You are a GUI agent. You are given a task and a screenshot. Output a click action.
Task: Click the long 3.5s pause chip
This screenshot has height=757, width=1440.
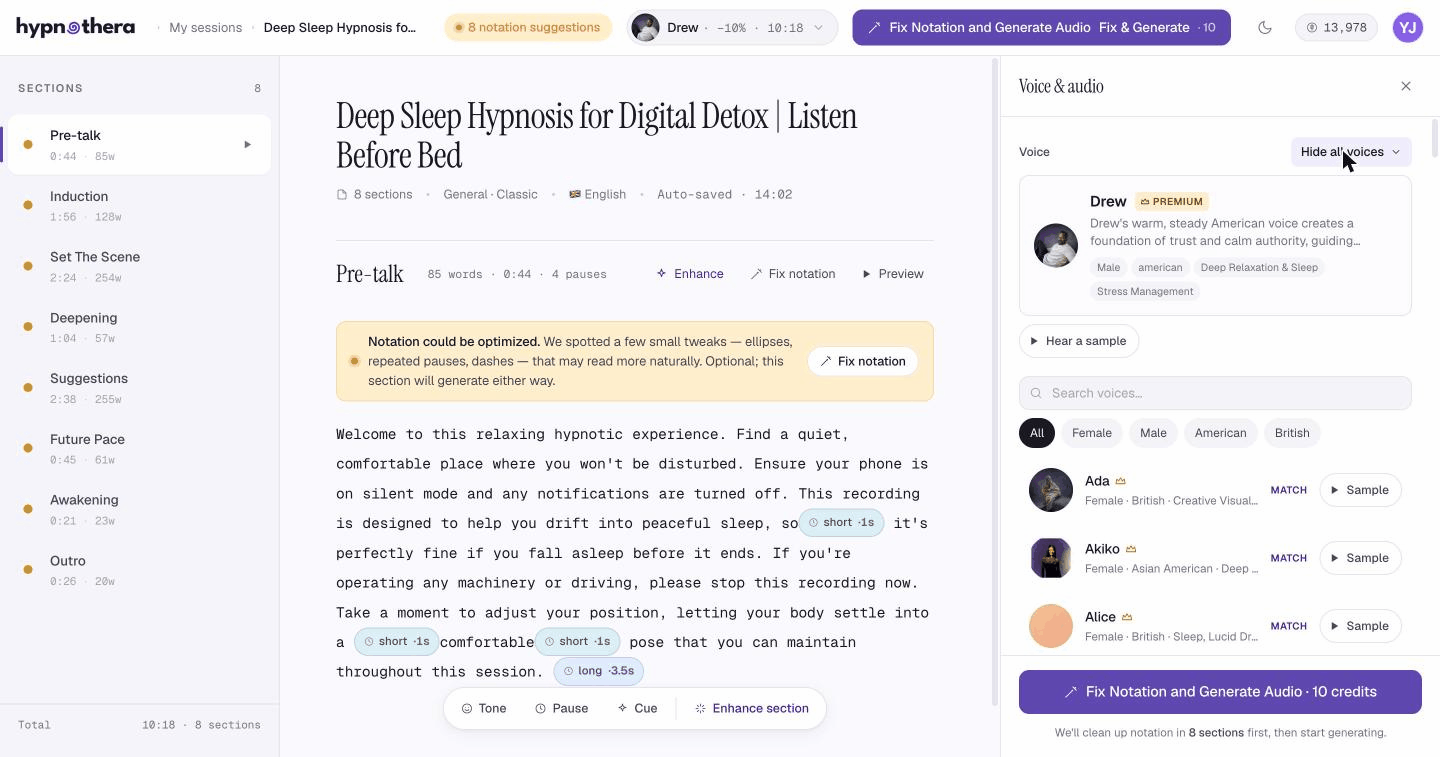coord(597,671)
